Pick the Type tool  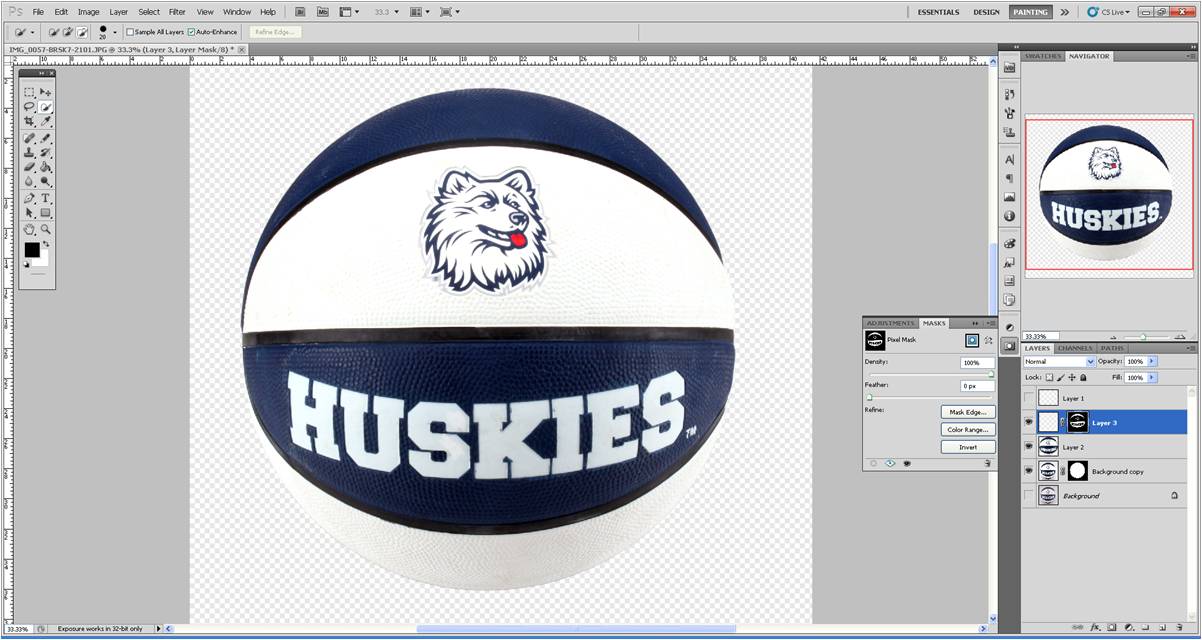(x=46, y=198)
